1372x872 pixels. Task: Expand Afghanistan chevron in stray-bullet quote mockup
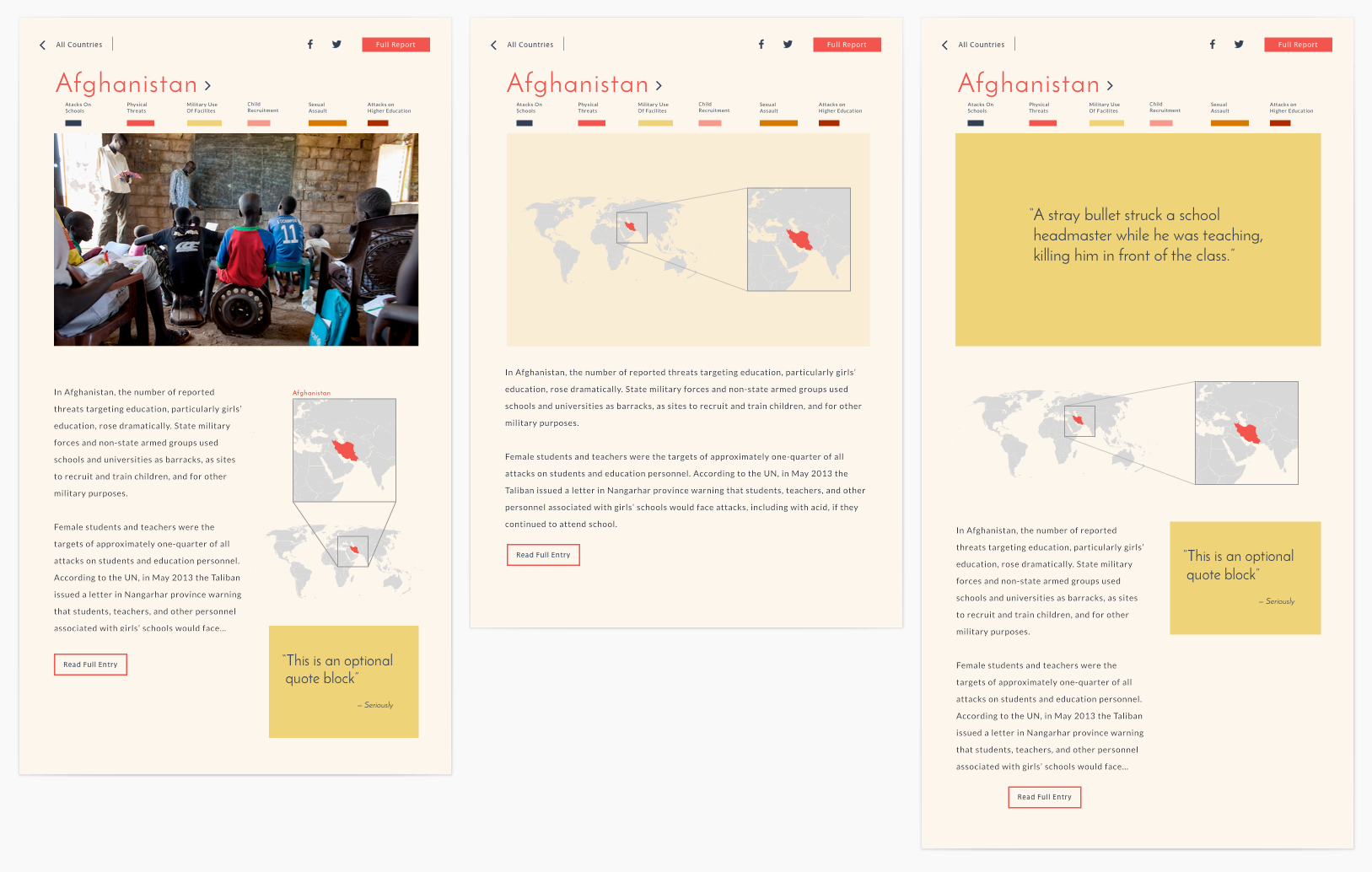click(1110, 86)
